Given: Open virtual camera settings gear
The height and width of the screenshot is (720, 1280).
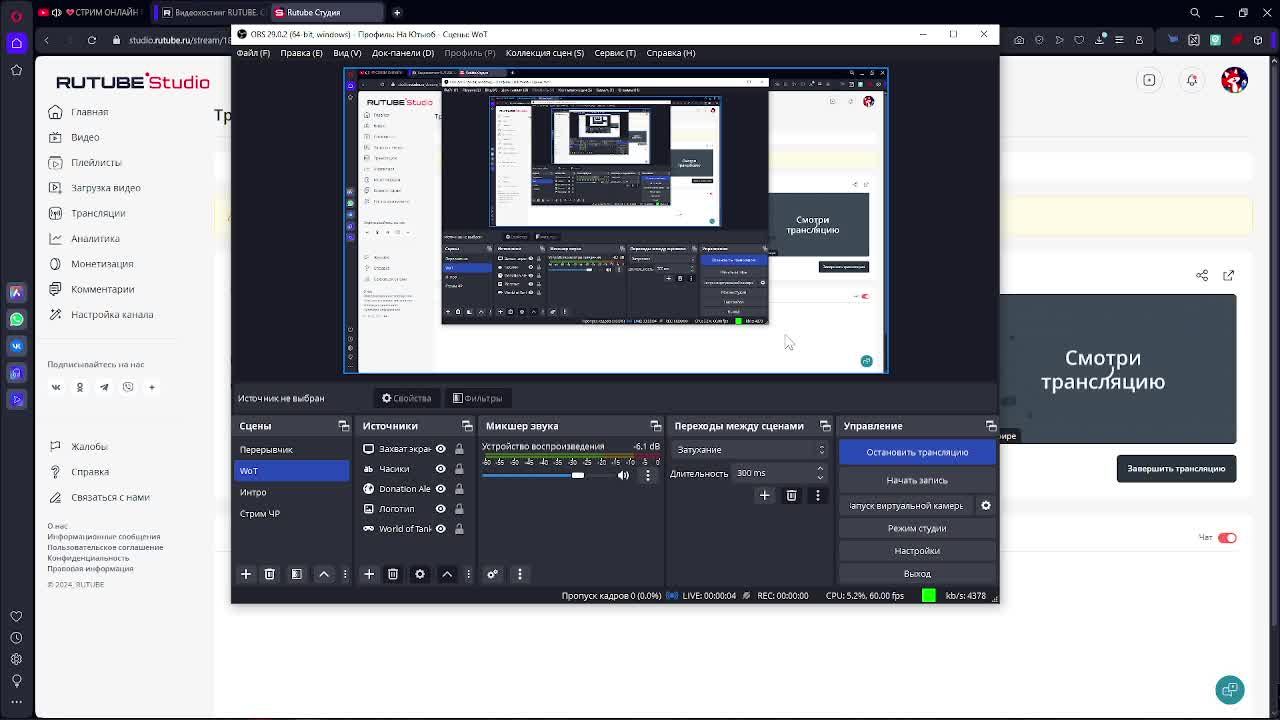Looking at the screenshot, I should (986, 506).
